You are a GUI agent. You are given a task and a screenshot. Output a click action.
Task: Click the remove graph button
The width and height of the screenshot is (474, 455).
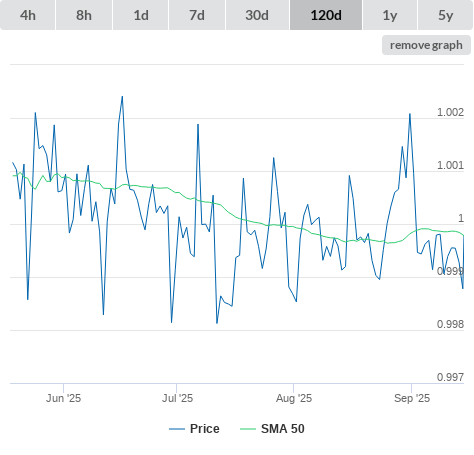(426, 45)
